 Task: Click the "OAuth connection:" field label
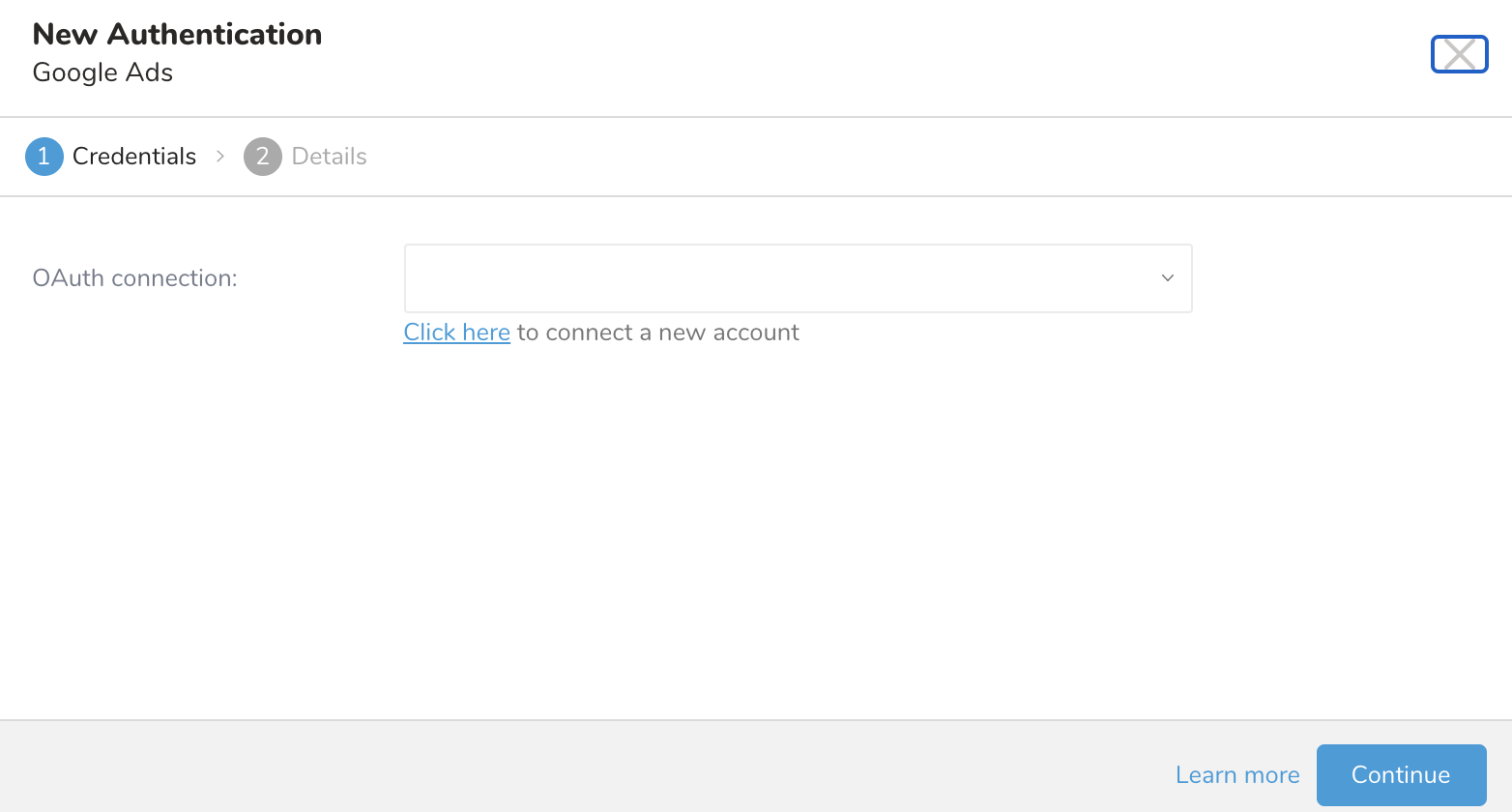[134, 278]
